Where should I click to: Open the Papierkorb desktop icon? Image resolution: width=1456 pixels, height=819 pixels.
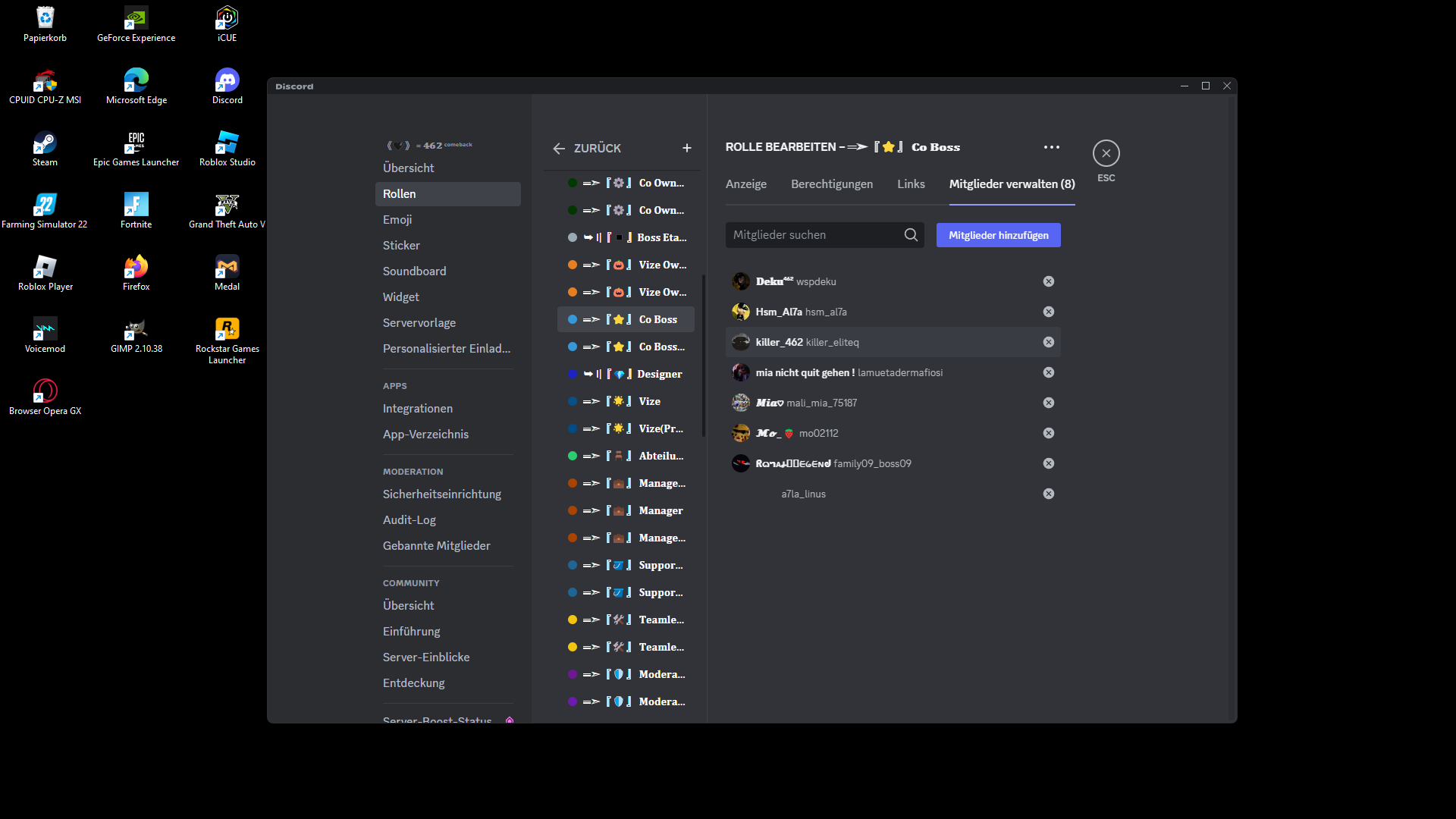tap(45, 24)
